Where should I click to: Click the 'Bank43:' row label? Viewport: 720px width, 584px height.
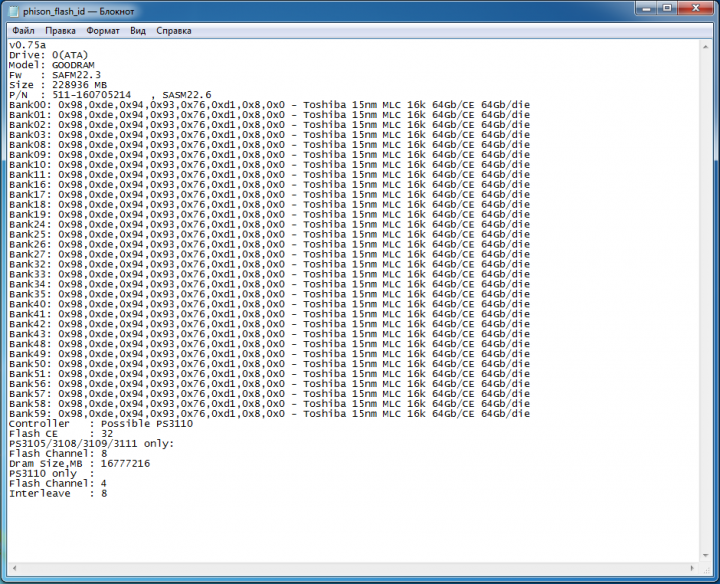tap(30, 334)
